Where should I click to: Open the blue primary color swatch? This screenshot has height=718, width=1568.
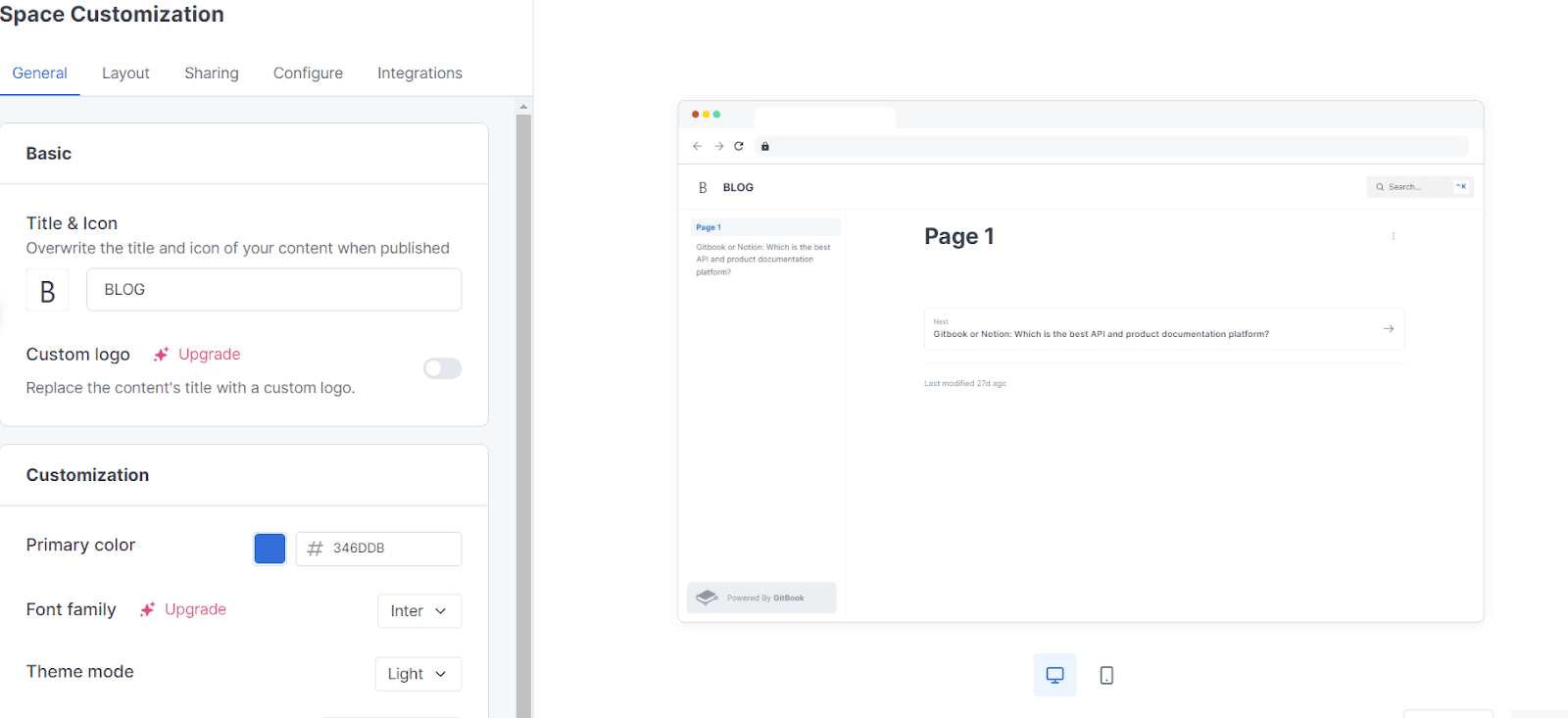(x=269, y=549)
